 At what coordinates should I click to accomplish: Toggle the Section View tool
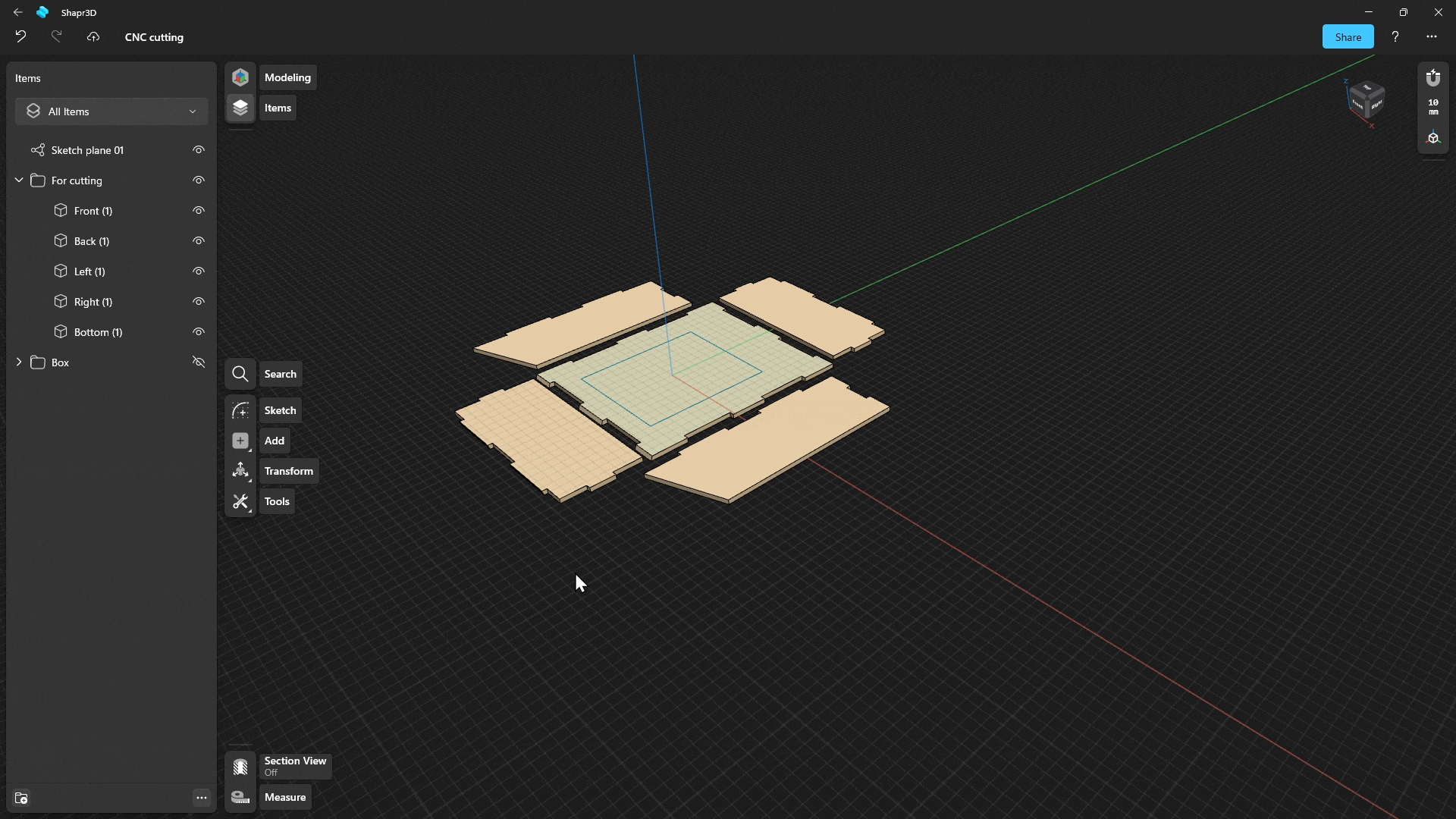pyautogui.click(x=240, y=767)
